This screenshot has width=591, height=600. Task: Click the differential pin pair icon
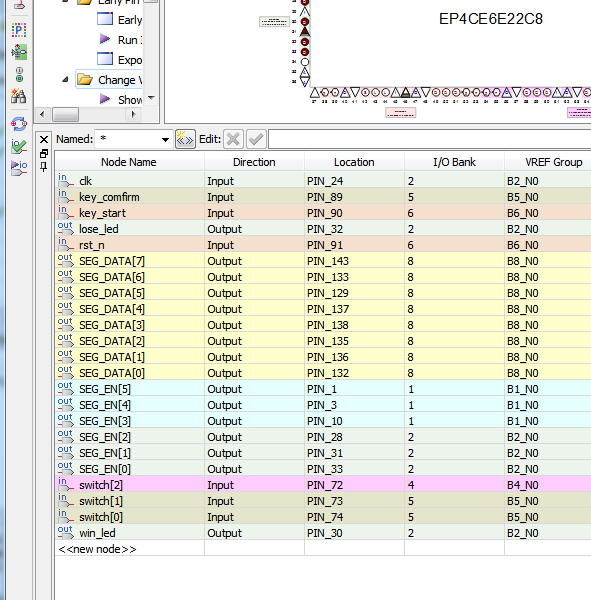(19, 75)
